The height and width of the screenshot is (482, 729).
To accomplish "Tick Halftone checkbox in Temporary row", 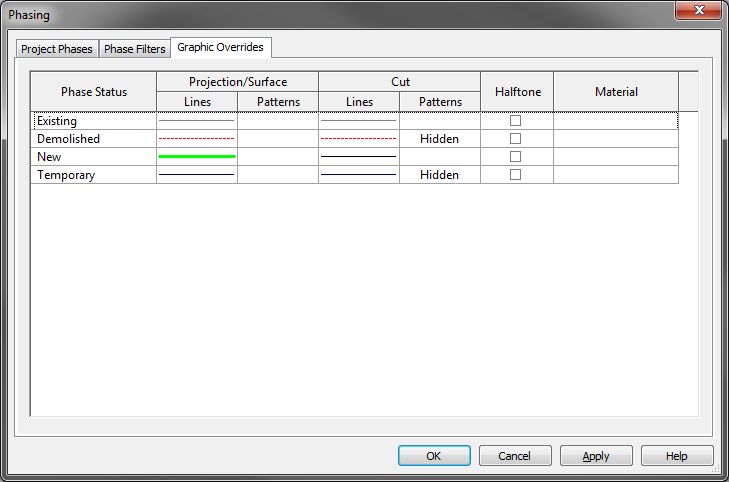I will [x=515, y=175].
